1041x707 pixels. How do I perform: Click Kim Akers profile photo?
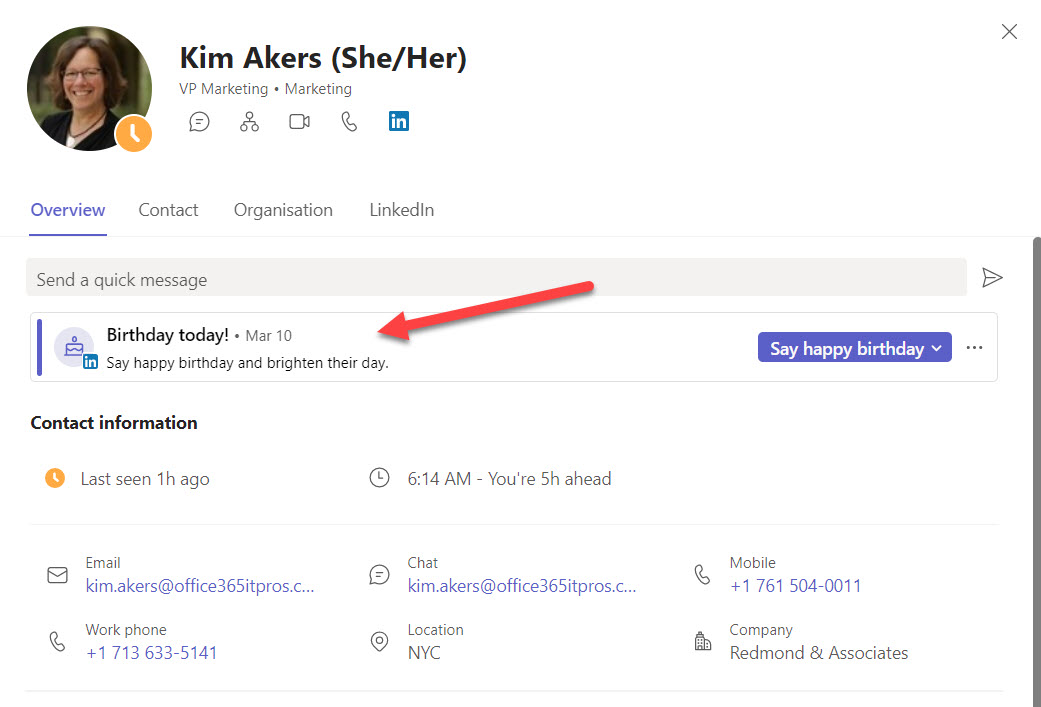click(x=88, y=88)
